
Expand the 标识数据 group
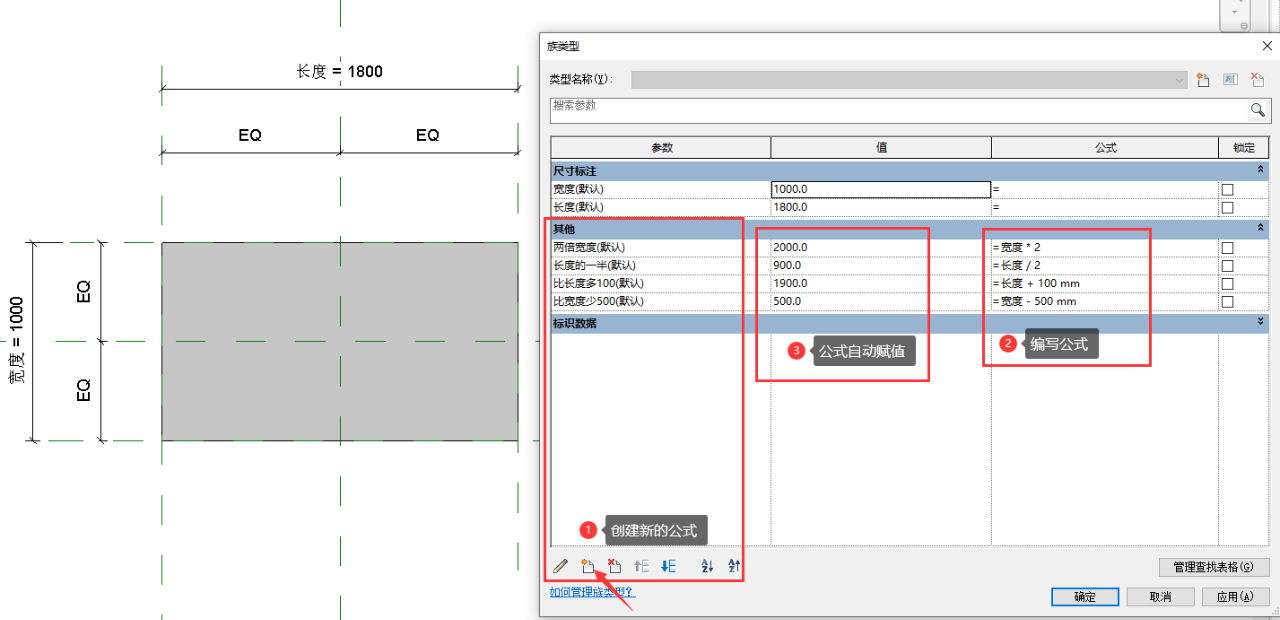[1262, 323]
